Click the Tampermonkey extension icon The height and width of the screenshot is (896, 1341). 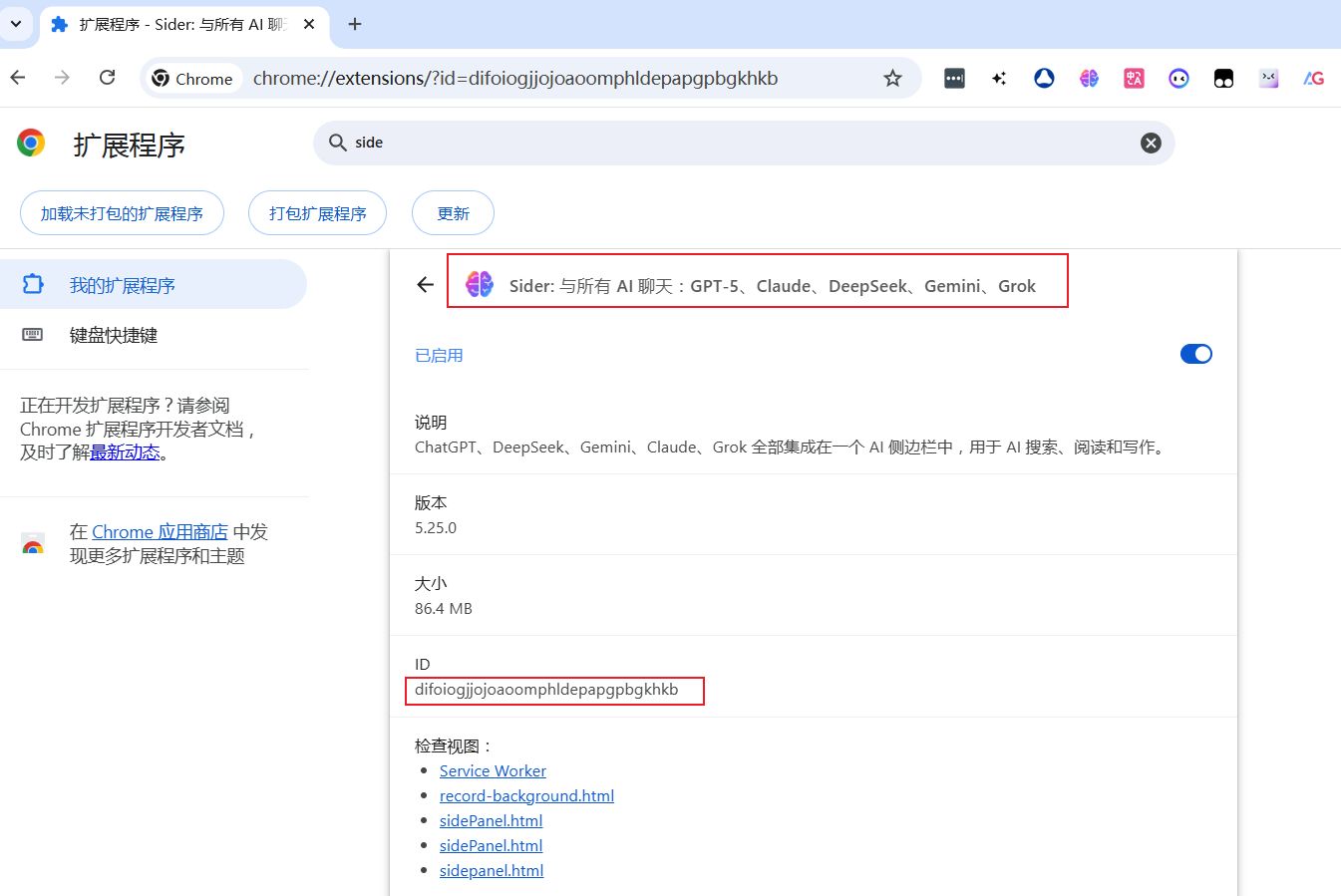tap(1223, 79)
